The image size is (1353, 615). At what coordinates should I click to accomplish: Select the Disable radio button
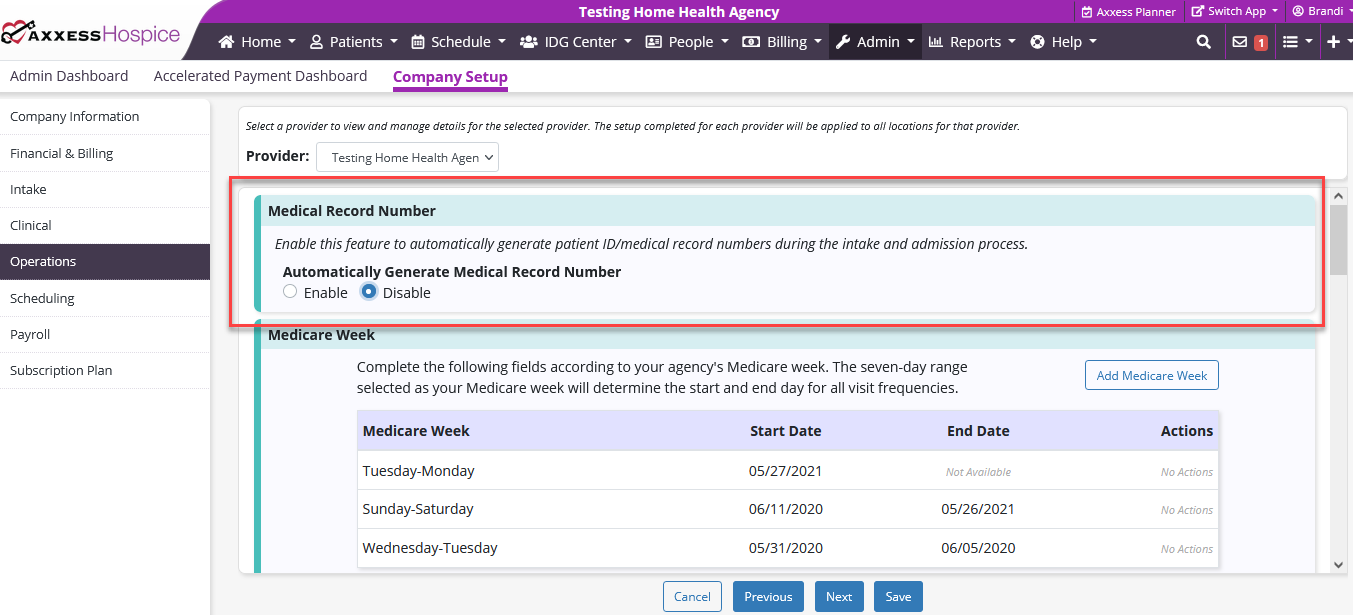click(369, 292)
